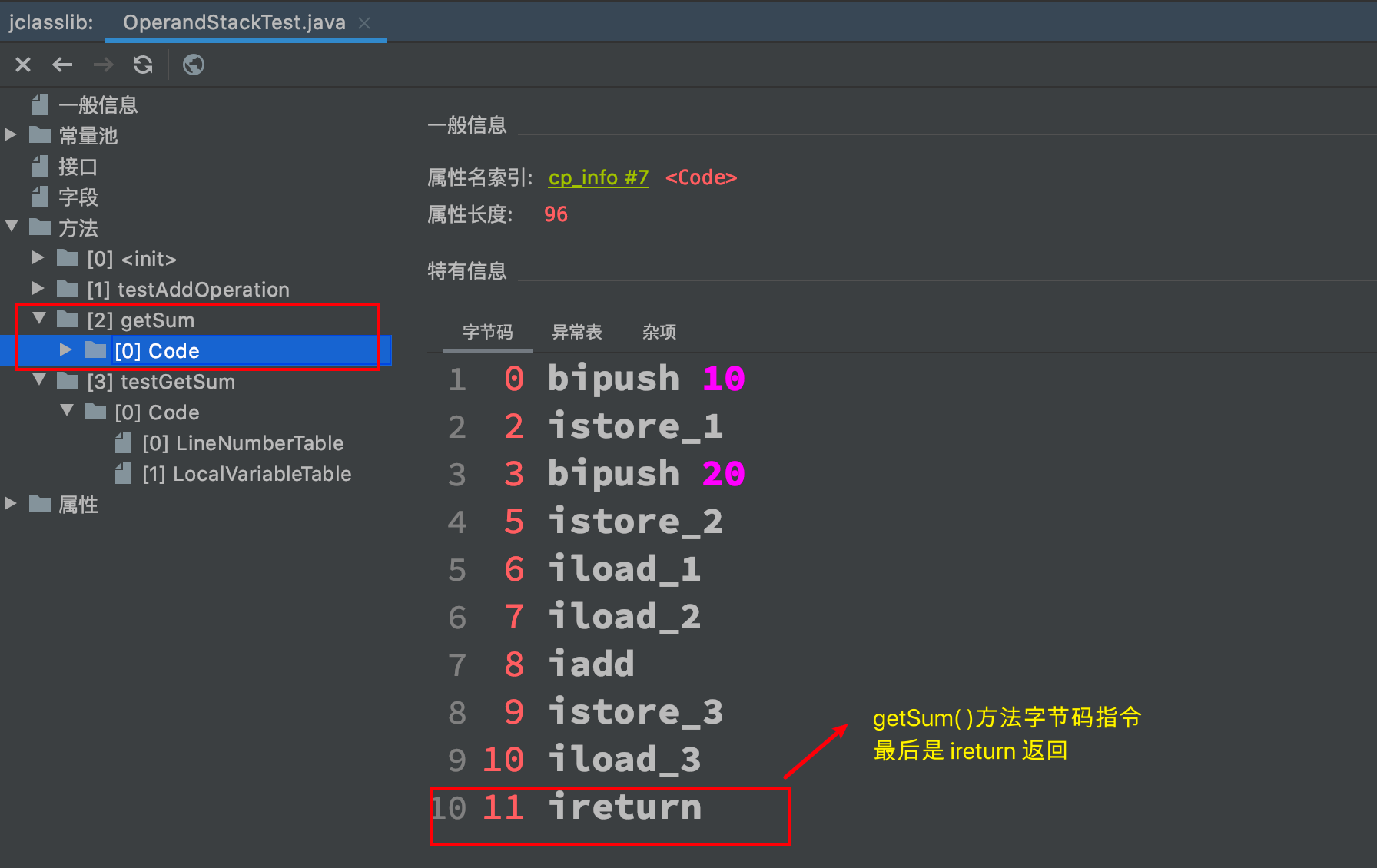Image resolution: width=1377 pixels, height=868 pixels.
Task: Click the istore_2 instruction
Action: [635, 522]
